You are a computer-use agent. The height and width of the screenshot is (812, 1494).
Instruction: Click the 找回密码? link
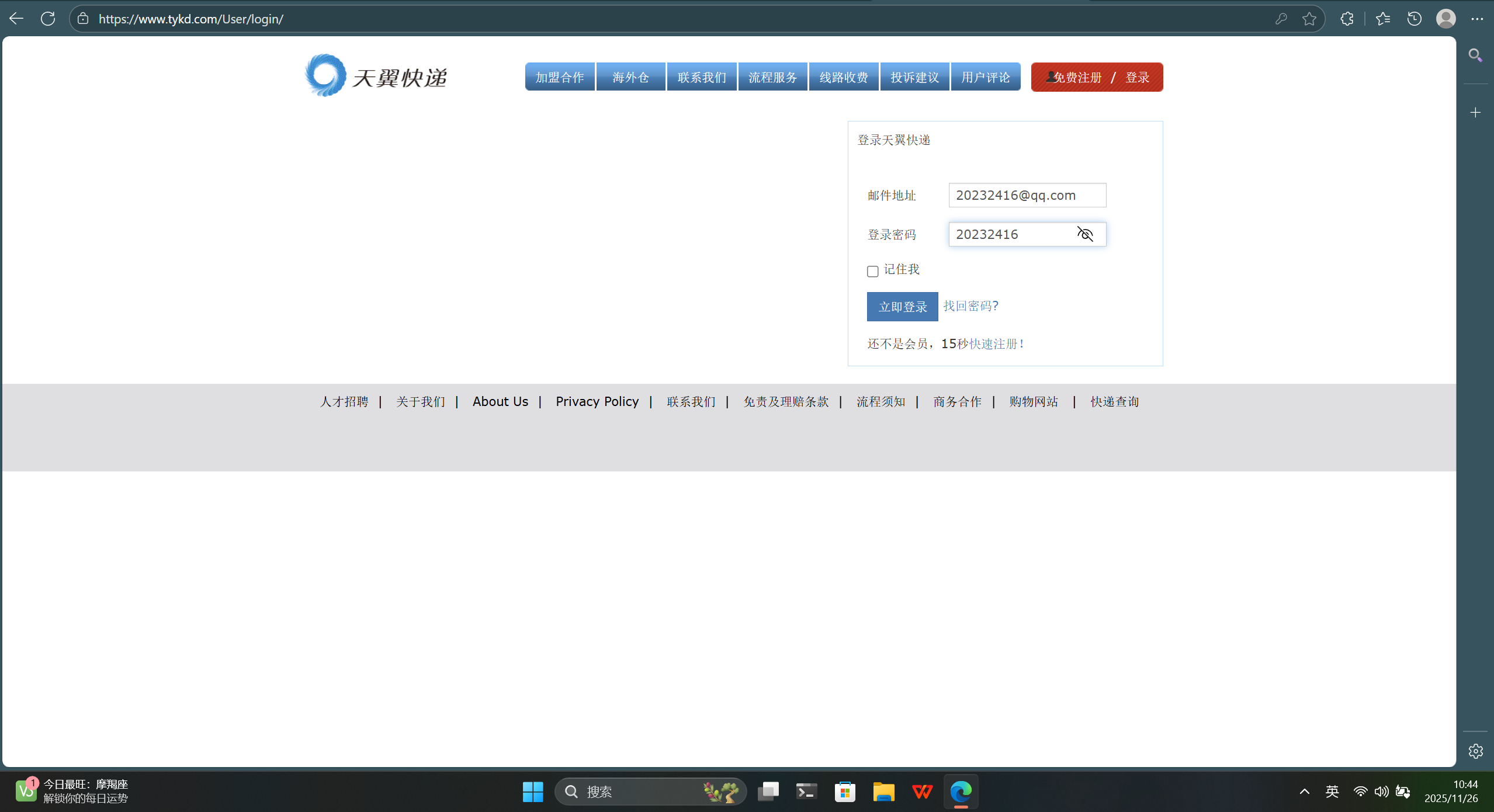click(970, 306)
